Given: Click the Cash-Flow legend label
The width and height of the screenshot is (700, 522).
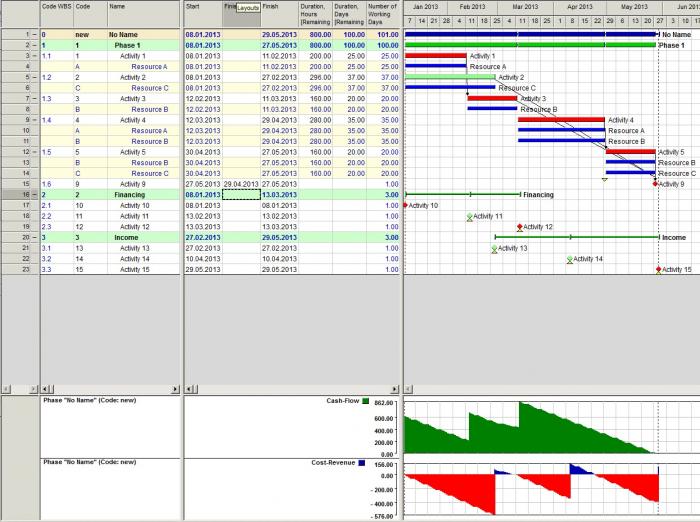Looking at the screenshot, I should 342,401.
